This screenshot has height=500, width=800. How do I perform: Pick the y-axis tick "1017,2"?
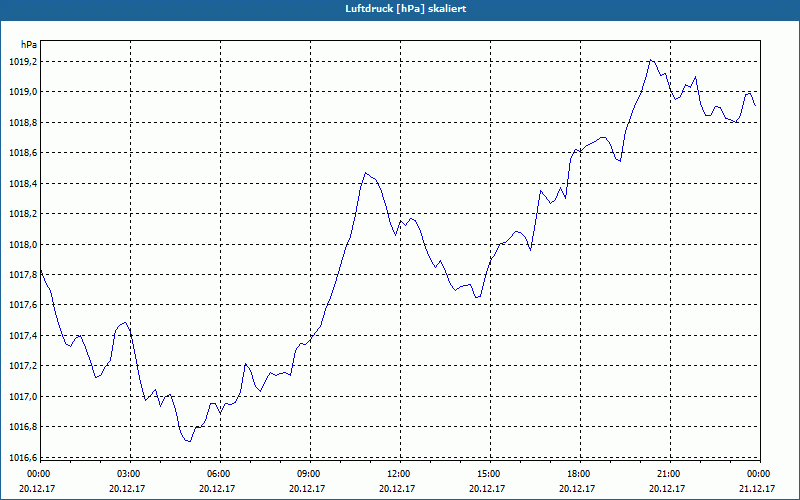point(23,366)
